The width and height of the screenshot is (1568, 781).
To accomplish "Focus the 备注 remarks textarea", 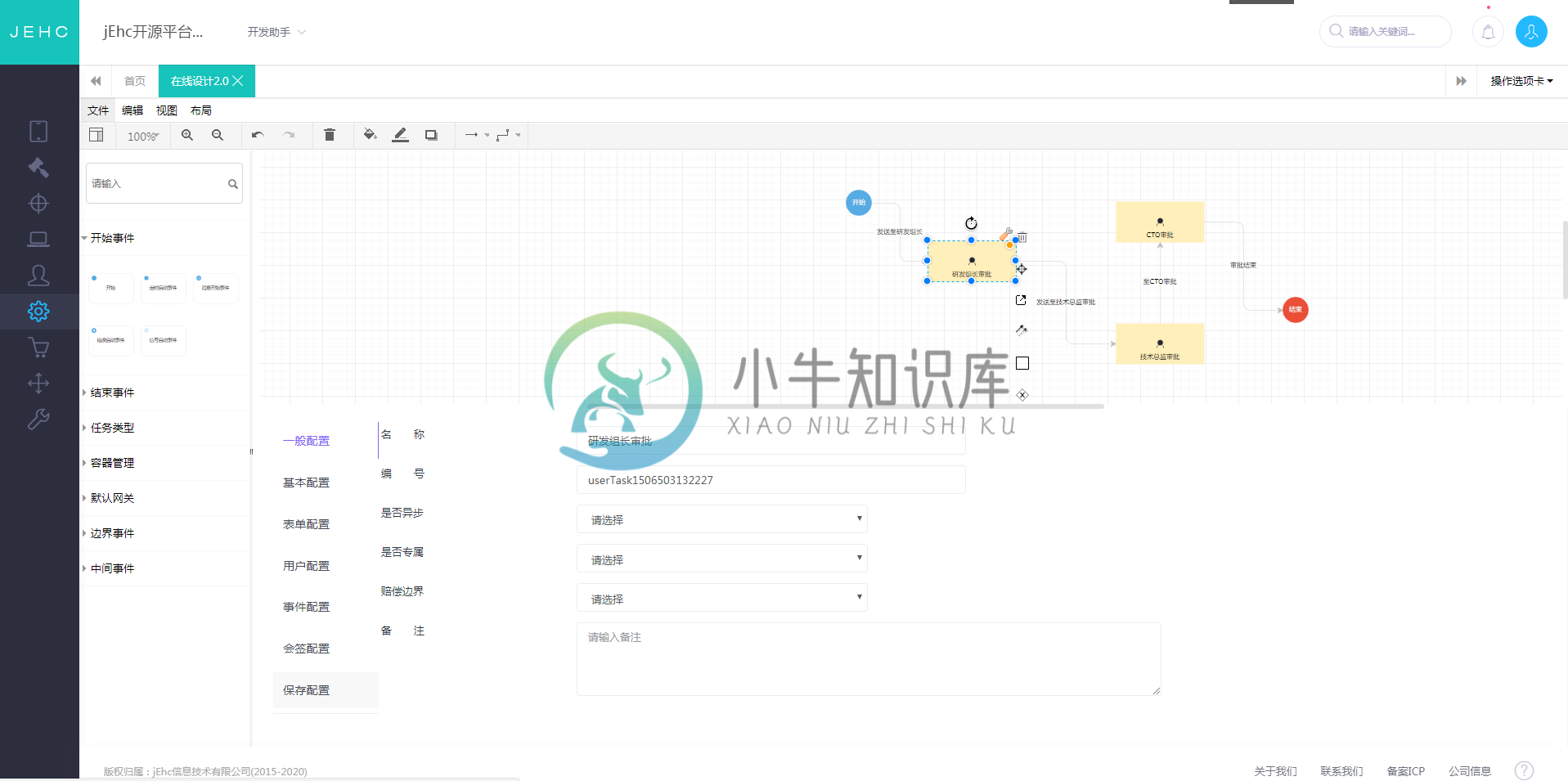I will (869, 659).
